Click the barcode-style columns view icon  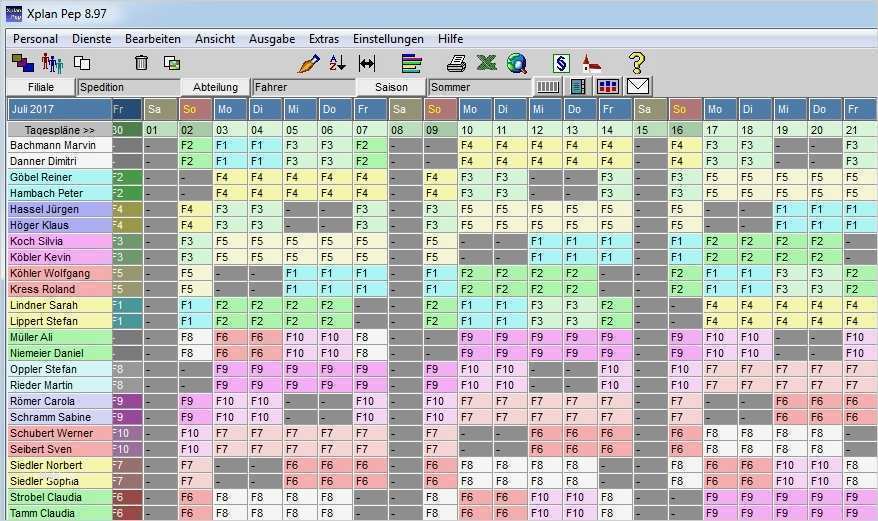(548, 87)
